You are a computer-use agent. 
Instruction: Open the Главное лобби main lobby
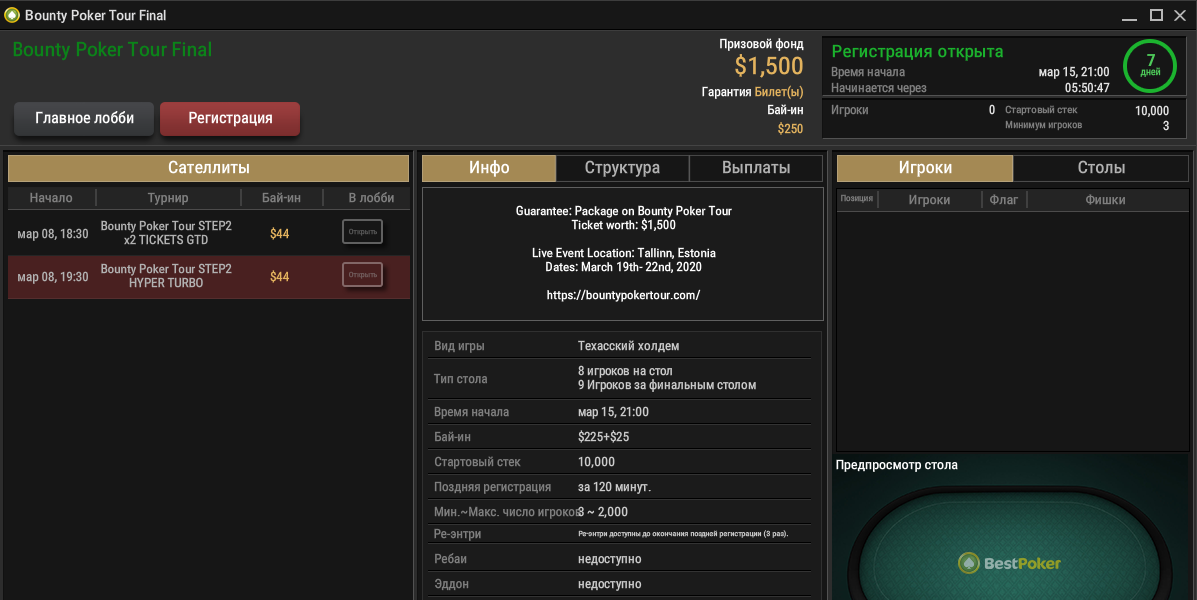click(x=84, y=118)
